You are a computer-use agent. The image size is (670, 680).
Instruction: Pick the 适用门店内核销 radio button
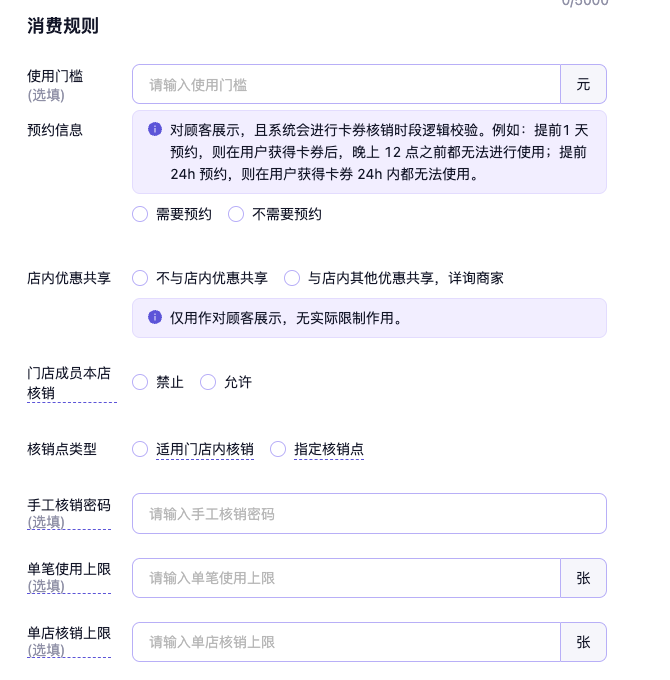(140, 450)
